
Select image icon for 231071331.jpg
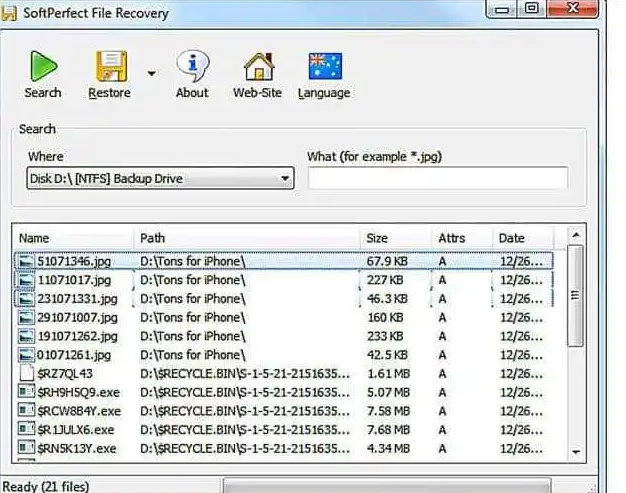point(26,299)
